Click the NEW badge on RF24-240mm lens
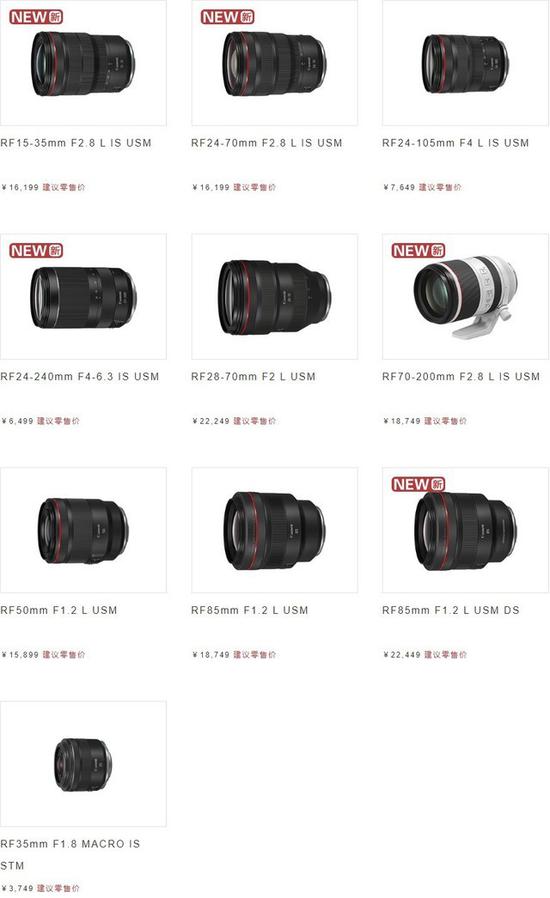The width and height of the screenshot is (550, 898). click(x=36, y=250)
